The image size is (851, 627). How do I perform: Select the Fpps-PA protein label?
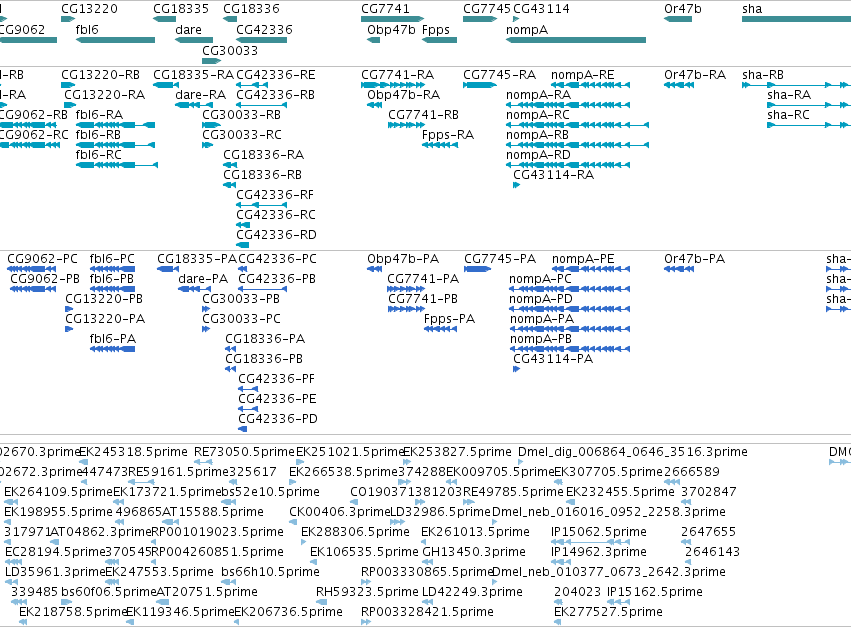449,319
